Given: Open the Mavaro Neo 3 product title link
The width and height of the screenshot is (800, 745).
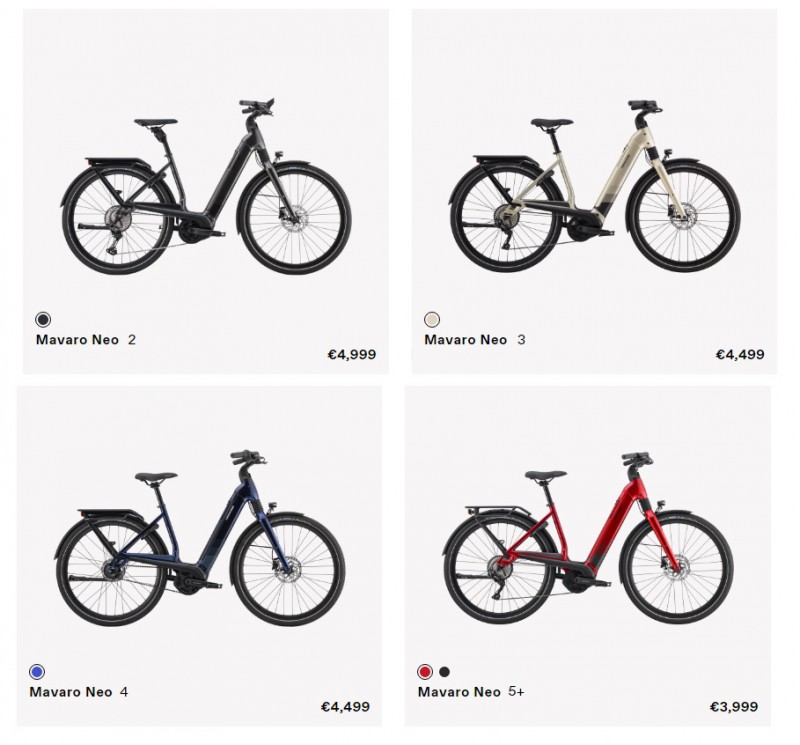Looking at the screenshot, I should tap(474, 339).
